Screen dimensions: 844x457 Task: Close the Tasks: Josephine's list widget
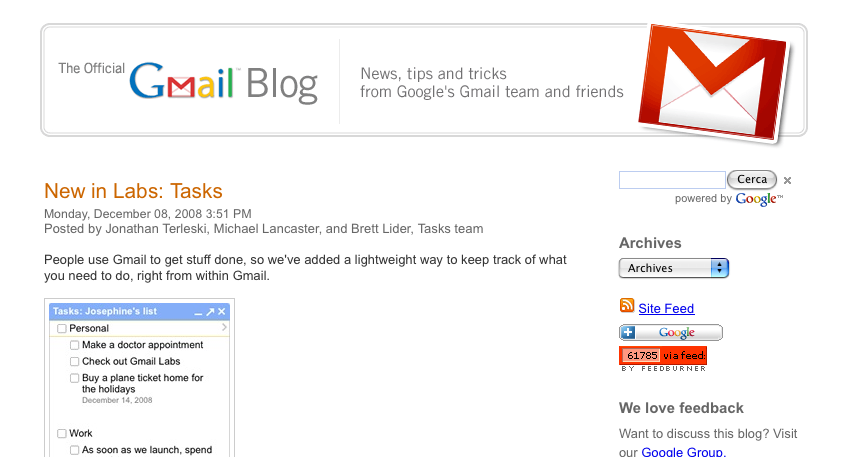tap(221, 312)
